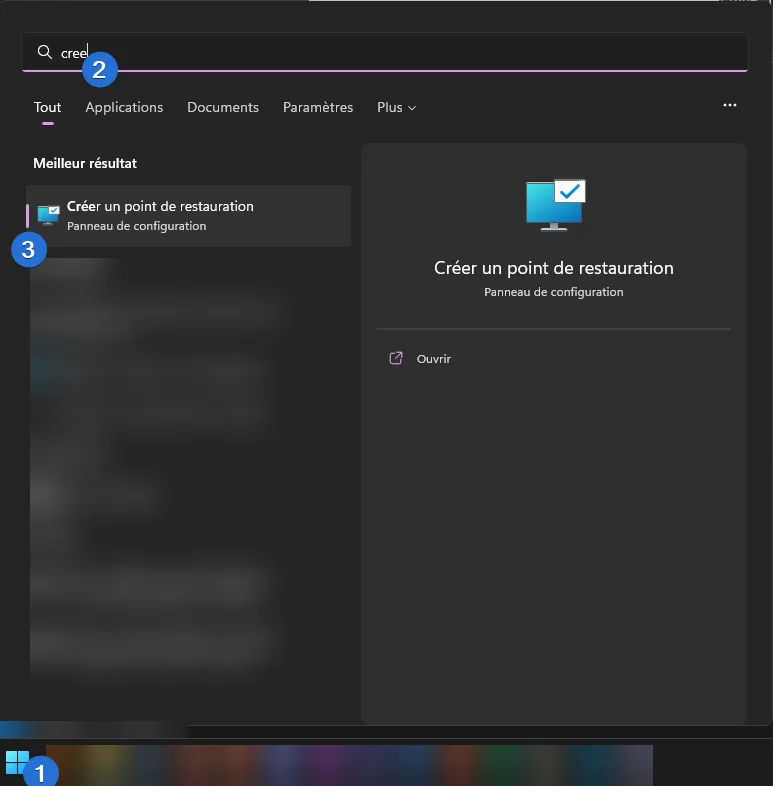Click "Panneau de configuration" label in preview pane
Screen dimensions: 773x786
point(554,292)
